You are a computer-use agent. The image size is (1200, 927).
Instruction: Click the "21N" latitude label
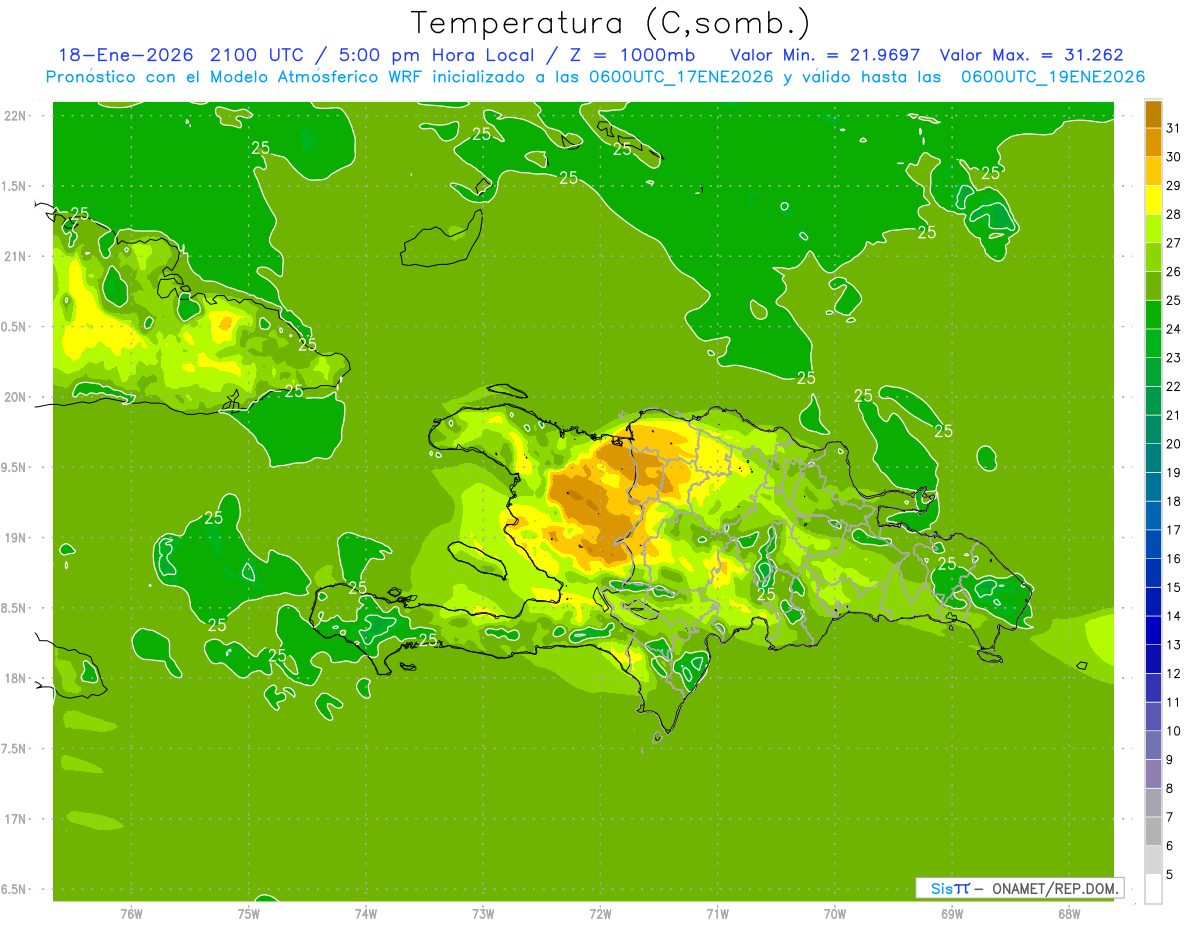pos(15,256)
